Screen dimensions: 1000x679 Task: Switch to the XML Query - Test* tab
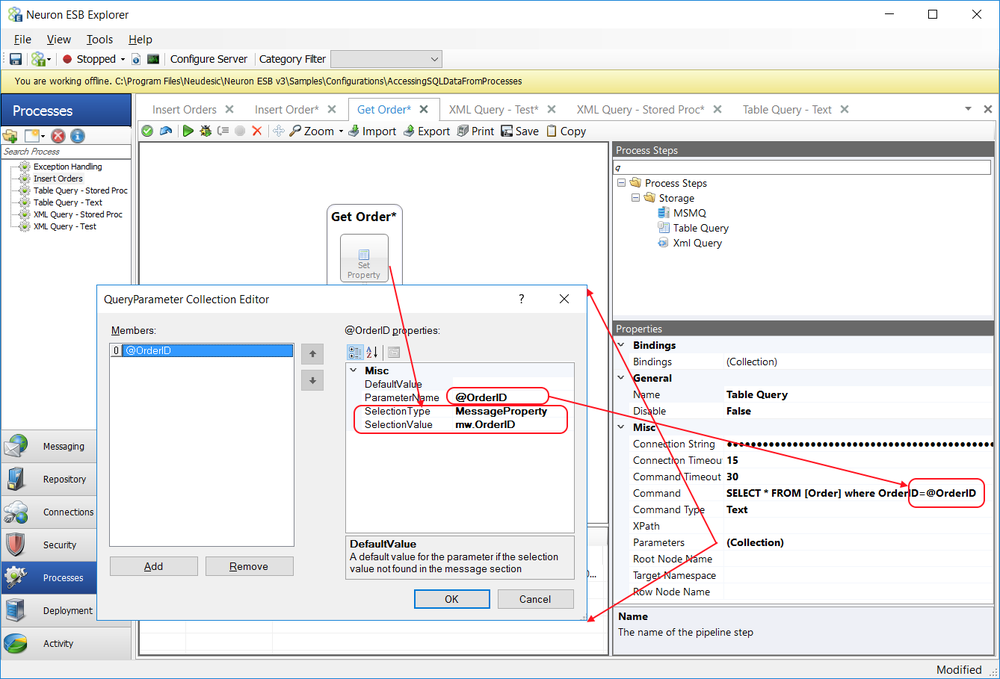click(494, 110)
